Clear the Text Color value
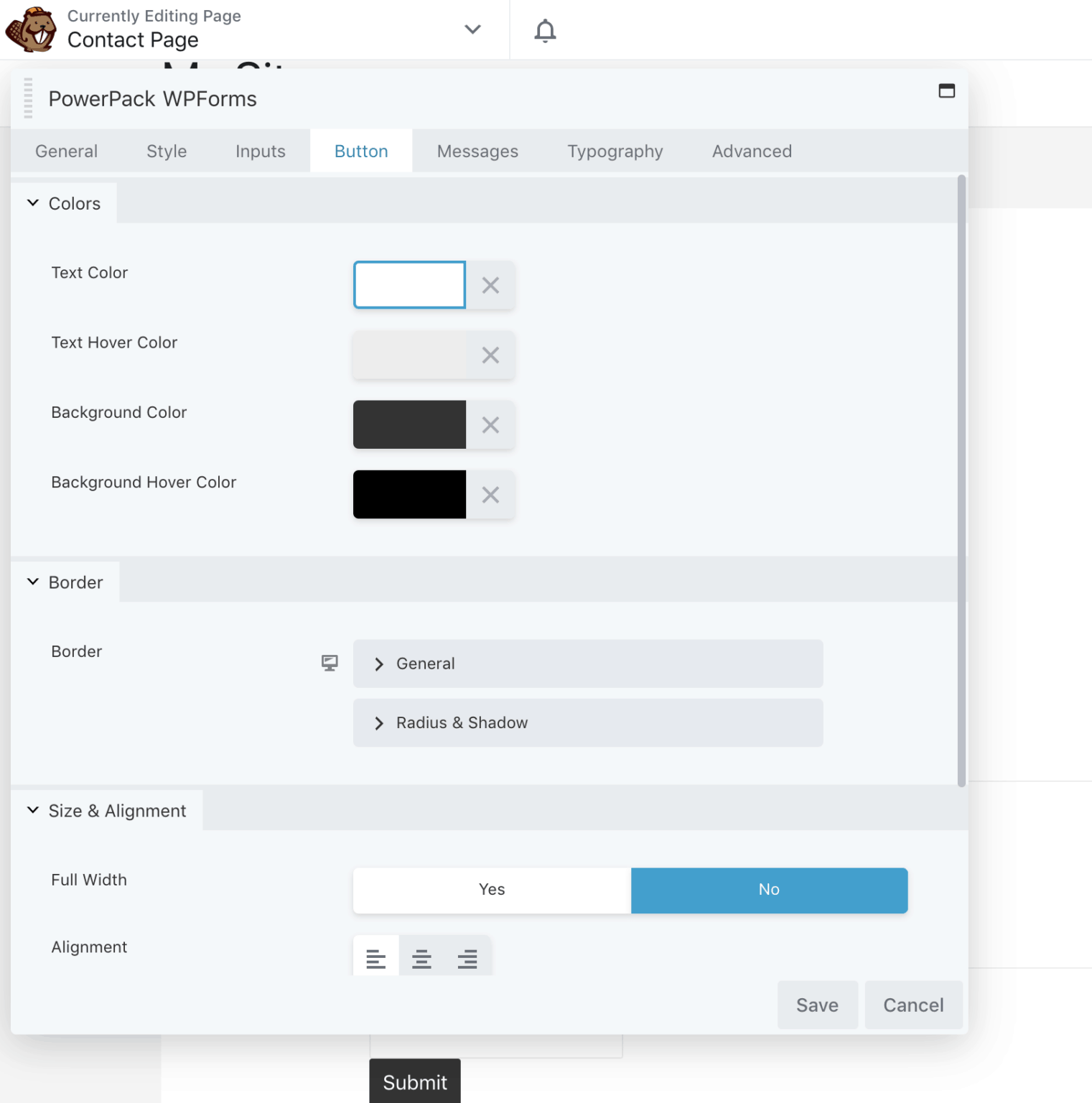The image size is (1092, 1103). [x=490, y=285]
